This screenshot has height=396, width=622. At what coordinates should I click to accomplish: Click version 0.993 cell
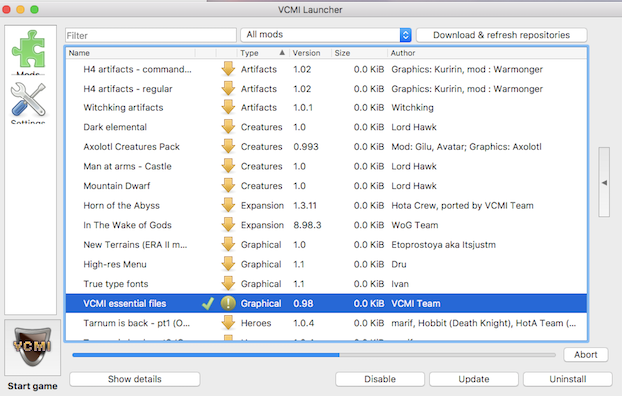click(306, 147)
